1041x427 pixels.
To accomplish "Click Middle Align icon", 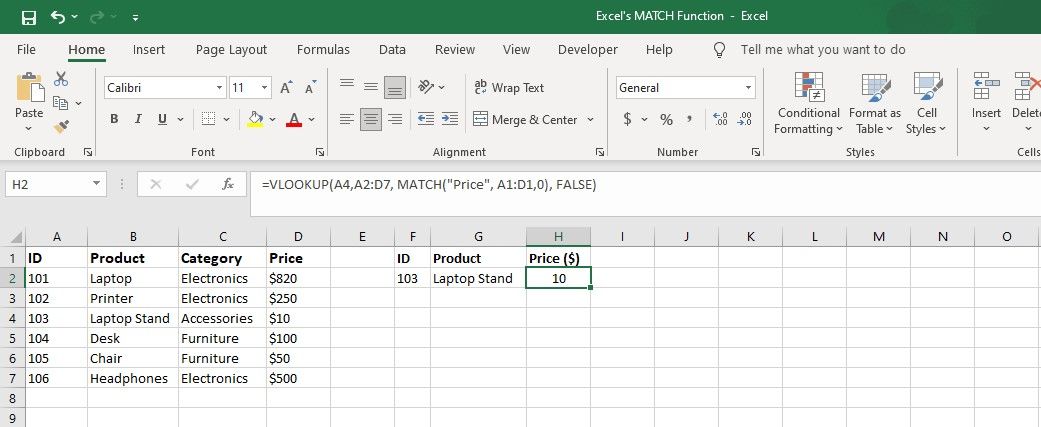I will pyautogui.click(x=371, y=87).
